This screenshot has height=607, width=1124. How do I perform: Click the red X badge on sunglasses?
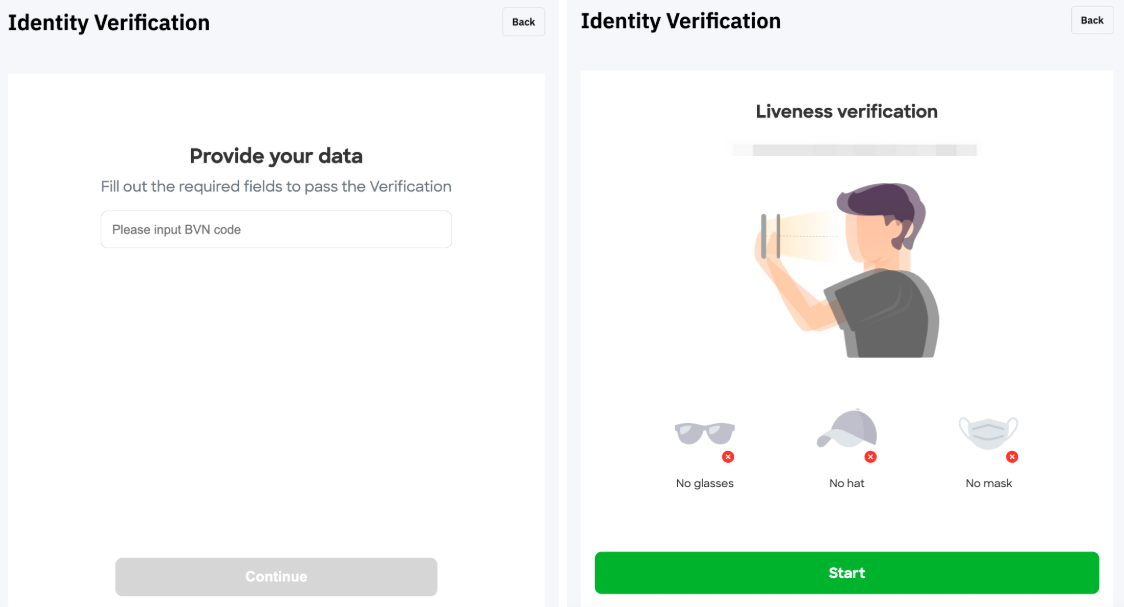coord(728,457)
